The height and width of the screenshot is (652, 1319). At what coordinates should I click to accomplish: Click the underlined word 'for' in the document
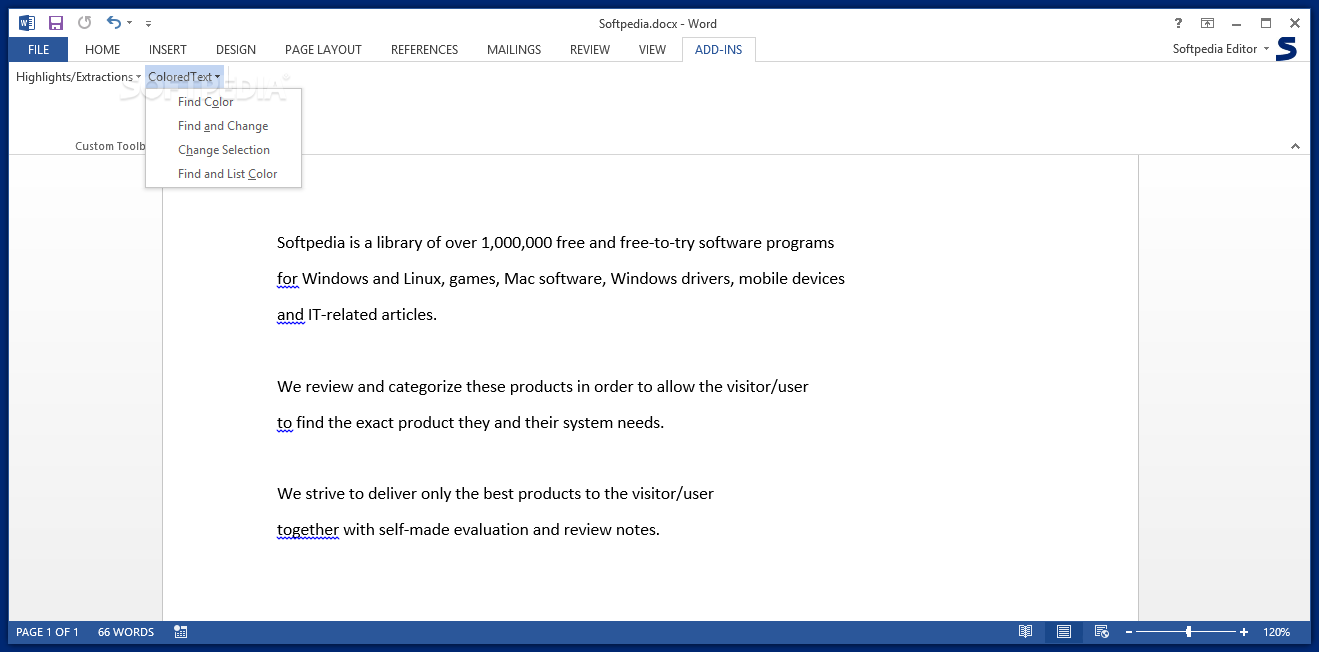[287, 279]
